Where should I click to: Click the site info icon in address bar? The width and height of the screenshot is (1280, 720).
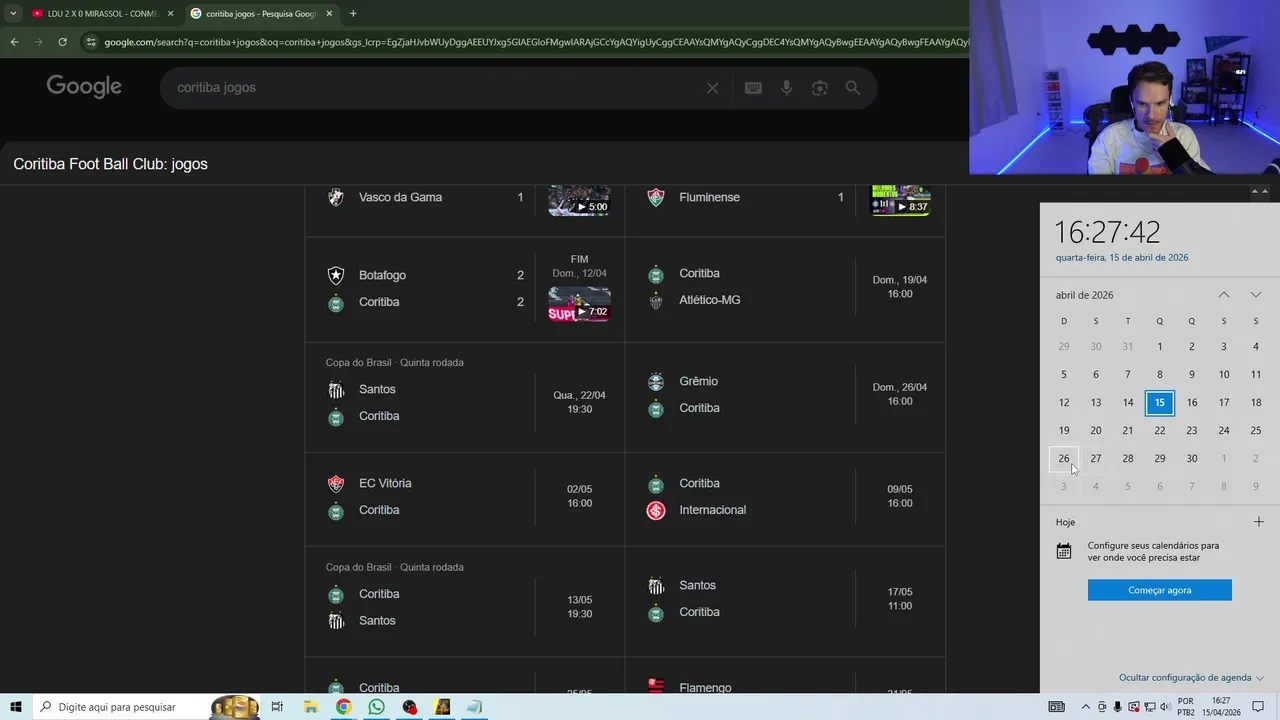(x=91, y=42)
